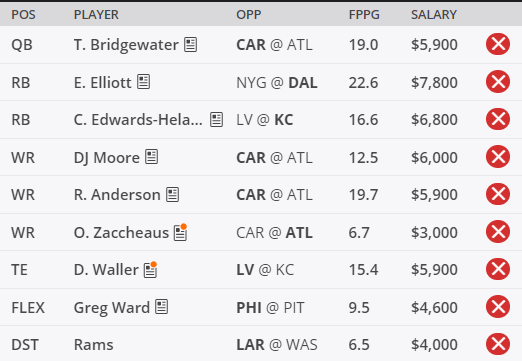Remove D. Waller from TE slot
Screen dimensions: 522x361
498,269
